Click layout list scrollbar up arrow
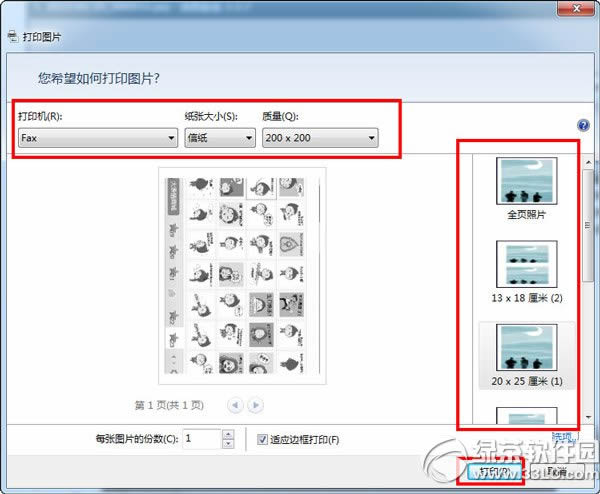The height and width of the screenshot is (494, 600). pos(588,162)
